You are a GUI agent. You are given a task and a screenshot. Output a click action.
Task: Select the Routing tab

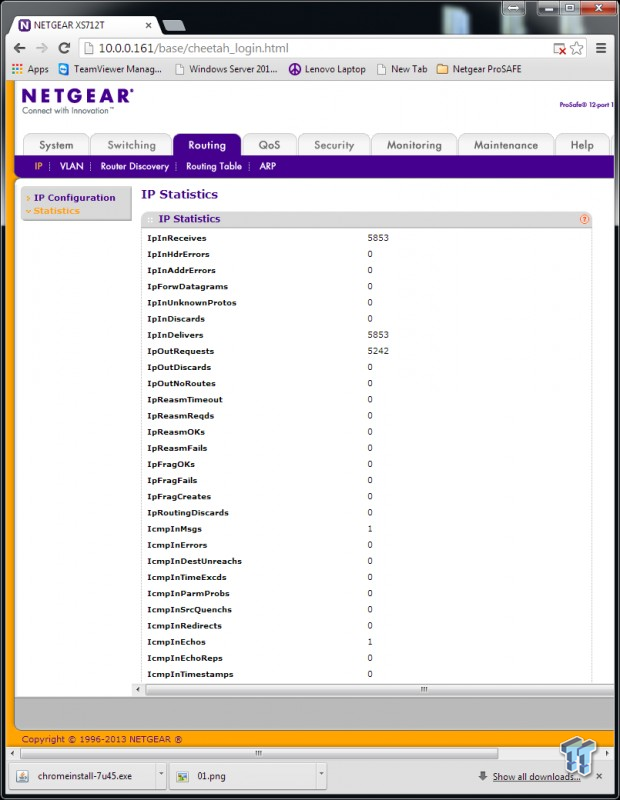pos(207,145)
